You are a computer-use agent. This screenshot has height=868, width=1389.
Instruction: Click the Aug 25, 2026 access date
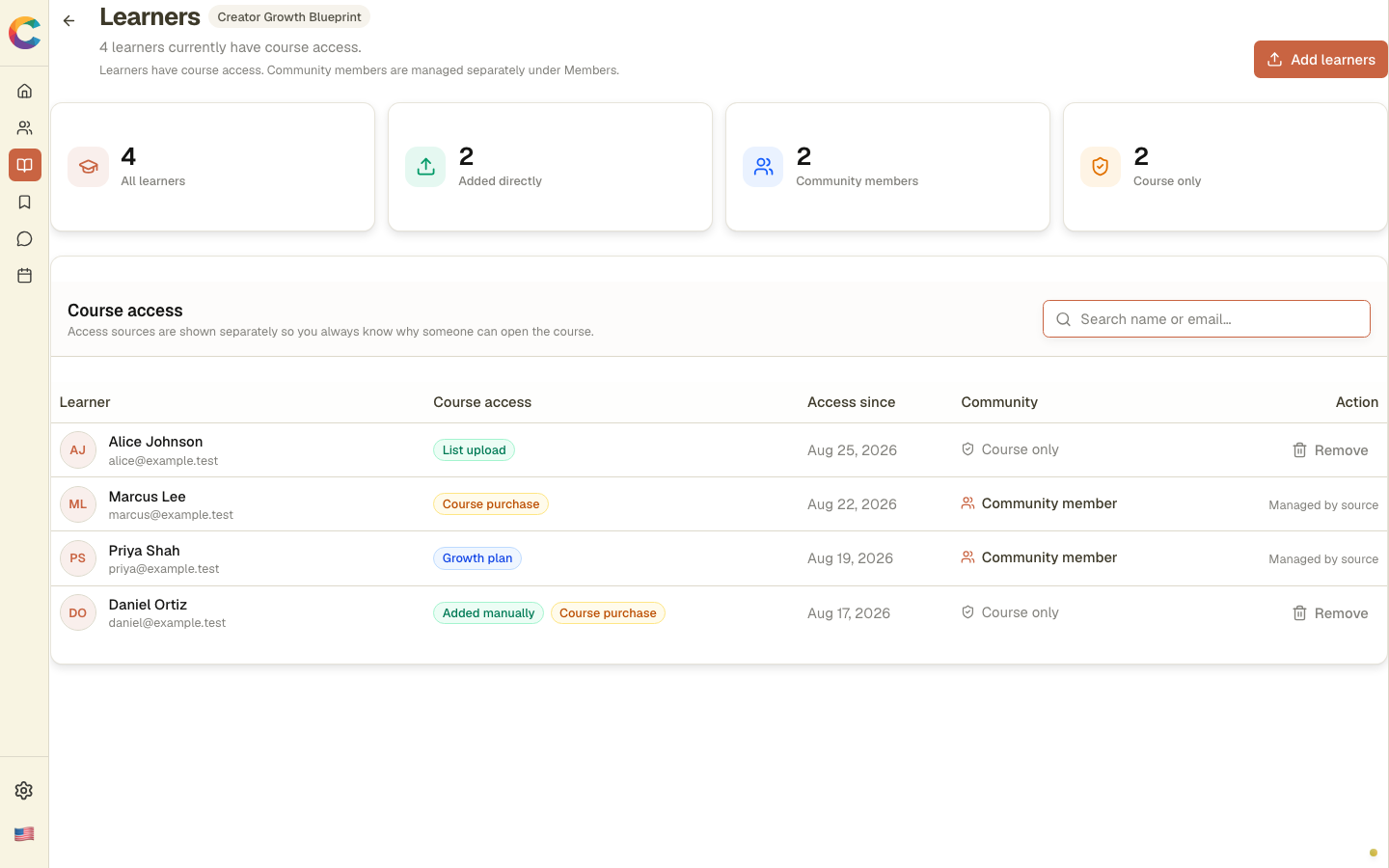pyautogui.click(x=852, y=450)
